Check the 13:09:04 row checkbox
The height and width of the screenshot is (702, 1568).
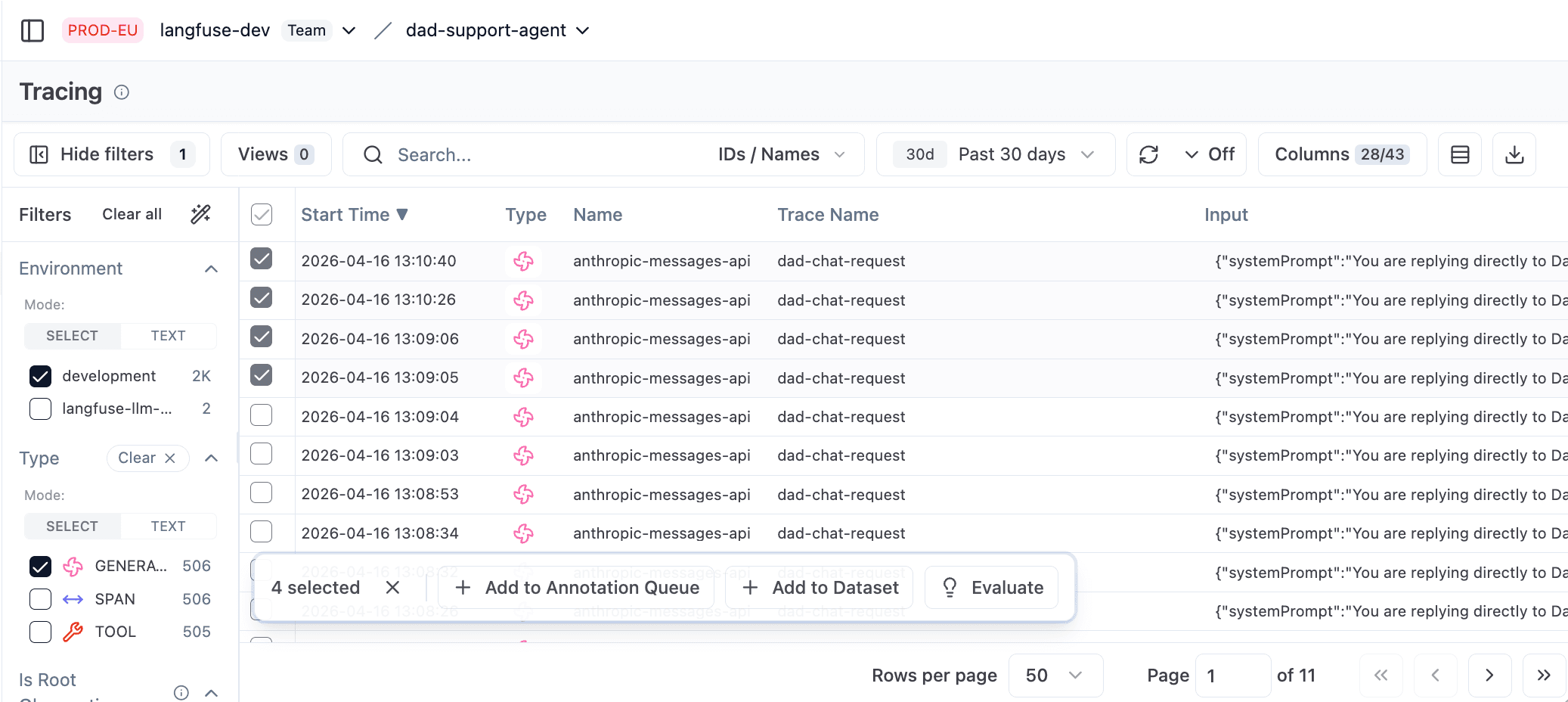point(262,415)
